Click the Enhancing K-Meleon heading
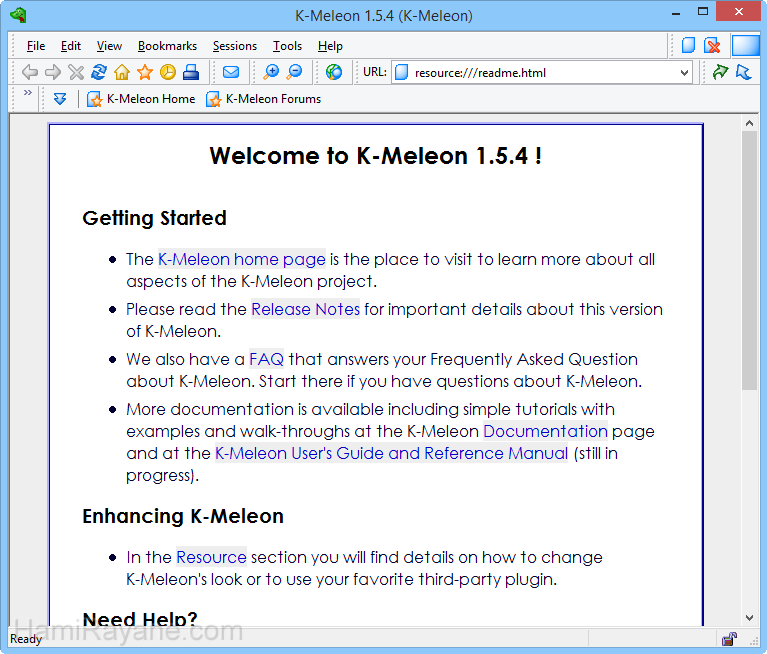 [183, 516]
